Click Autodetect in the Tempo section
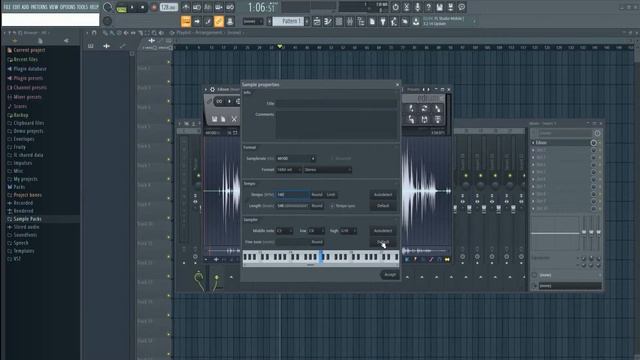640x360 pixels. tap(383, 195)
